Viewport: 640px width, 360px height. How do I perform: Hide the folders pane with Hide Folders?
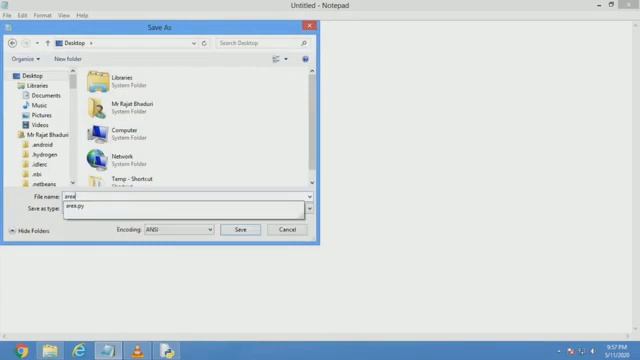pyautogui.click(x=29, y=231)
